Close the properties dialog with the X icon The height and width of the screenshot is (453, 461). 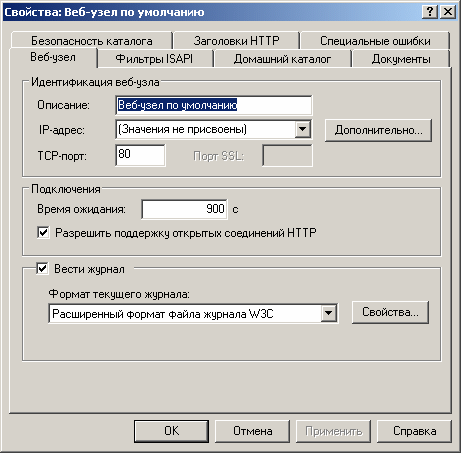(448, 12)
